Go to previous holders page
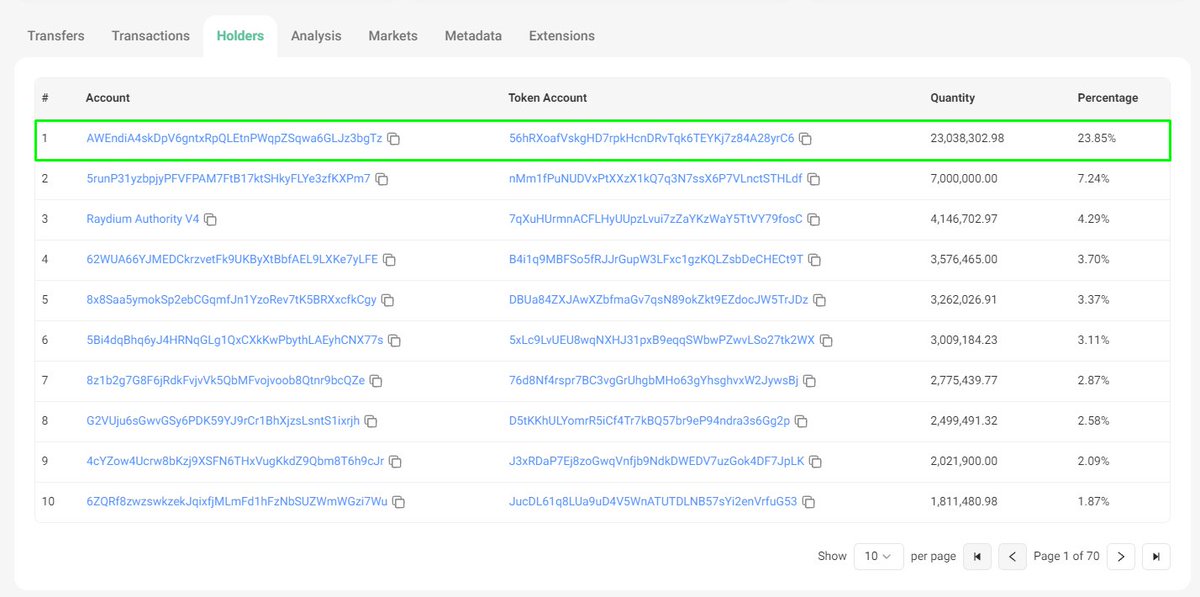This screenshot has width=1200, height=597. (x=1013, y=556)
